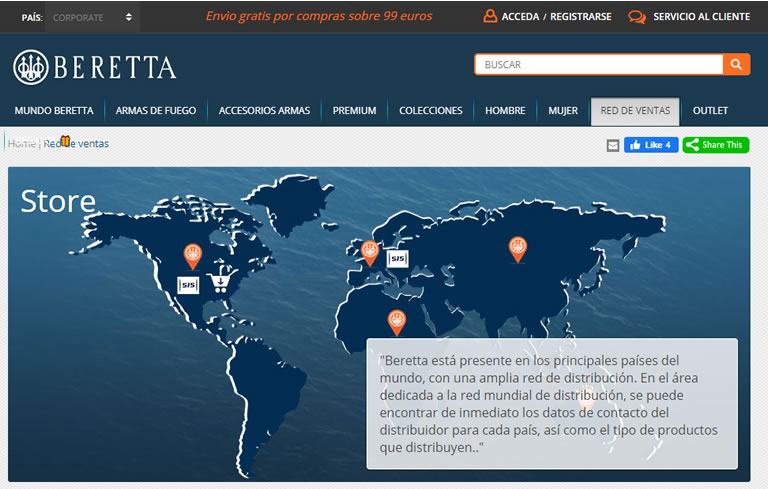Click the orange Beretta pin over Asia

(x=517, y=248)
